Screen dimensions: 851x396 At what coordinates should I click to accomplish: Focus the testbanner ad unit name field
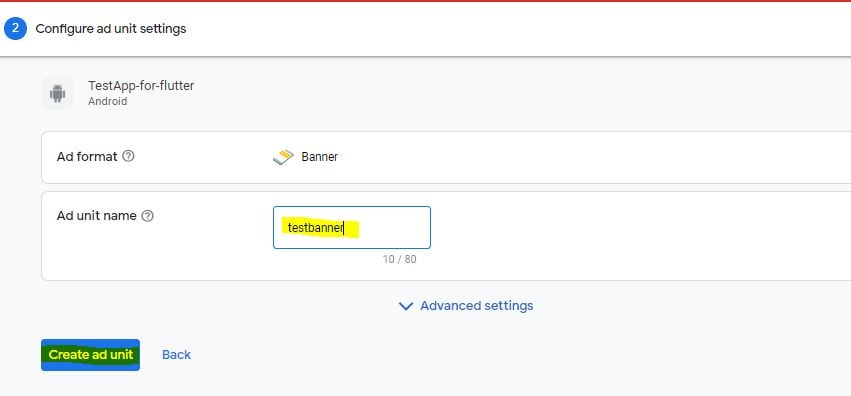tap(352, 227)
